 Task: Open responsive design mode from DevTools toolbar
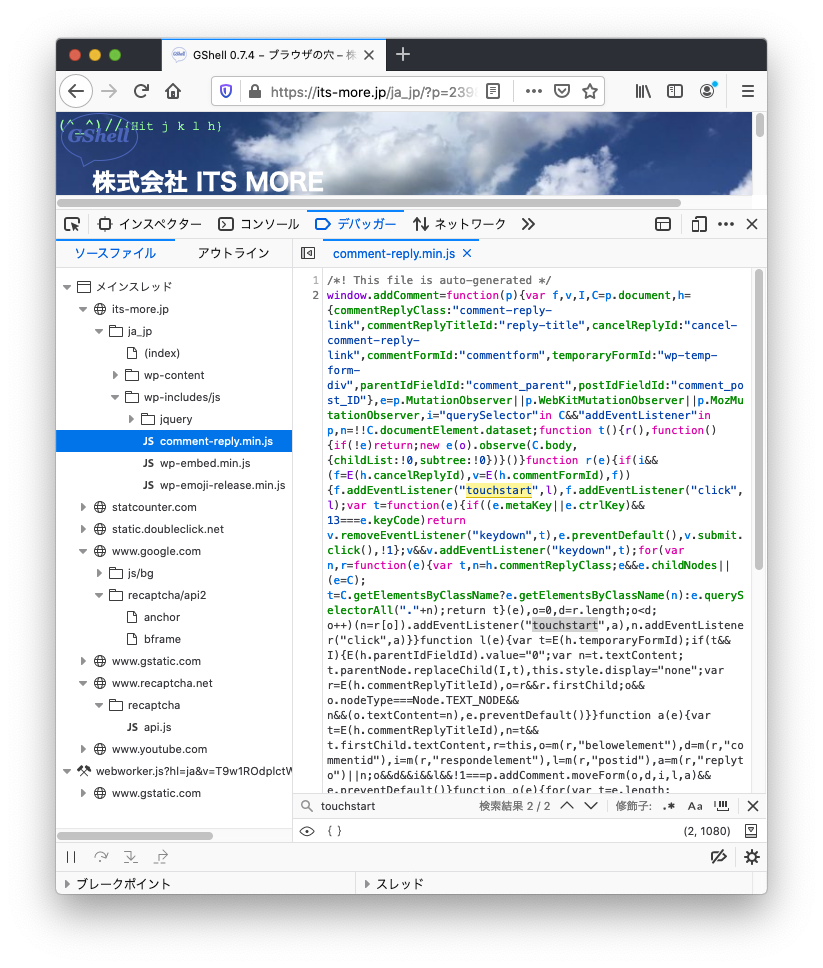(x=699, y=224)
